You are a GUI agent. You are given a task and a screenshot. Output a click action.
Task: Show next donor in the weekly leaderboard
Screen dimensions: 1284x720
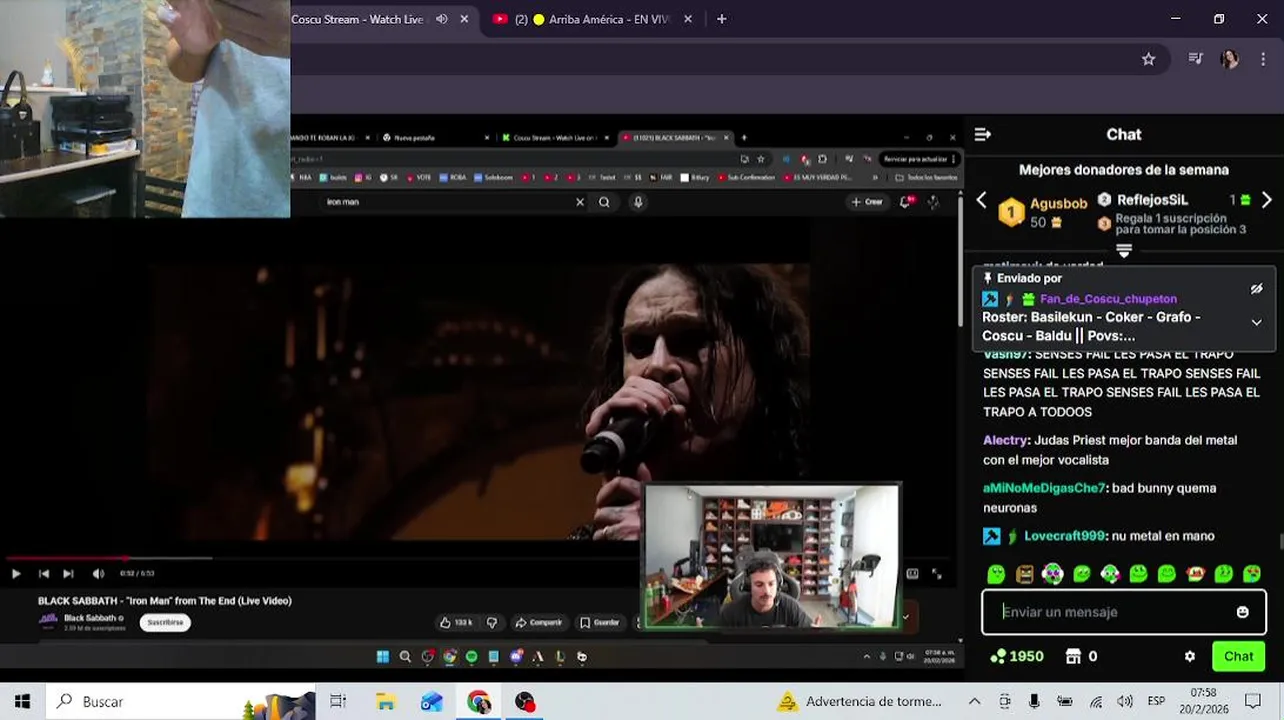(1266, 200)
